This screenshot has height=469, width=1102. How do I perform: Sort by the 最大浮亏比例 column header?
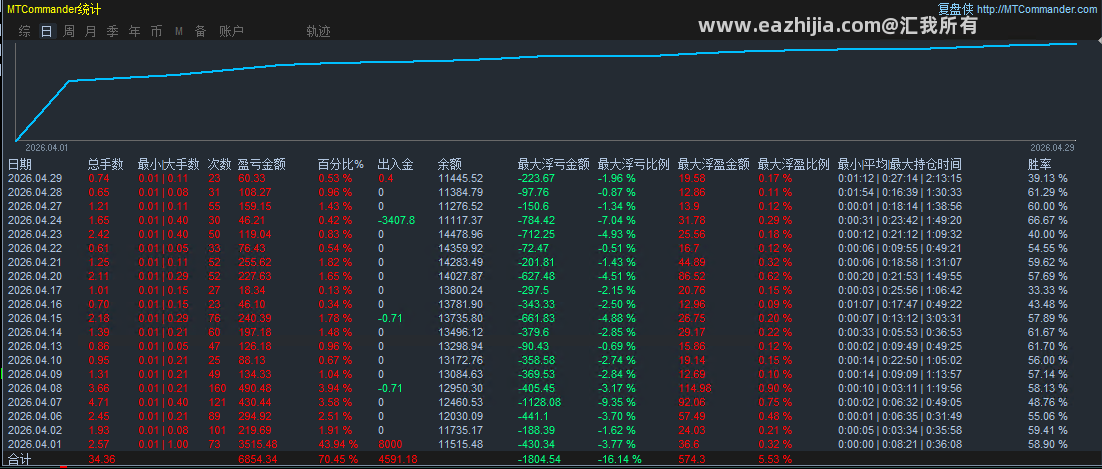click(x=633, y=165)
